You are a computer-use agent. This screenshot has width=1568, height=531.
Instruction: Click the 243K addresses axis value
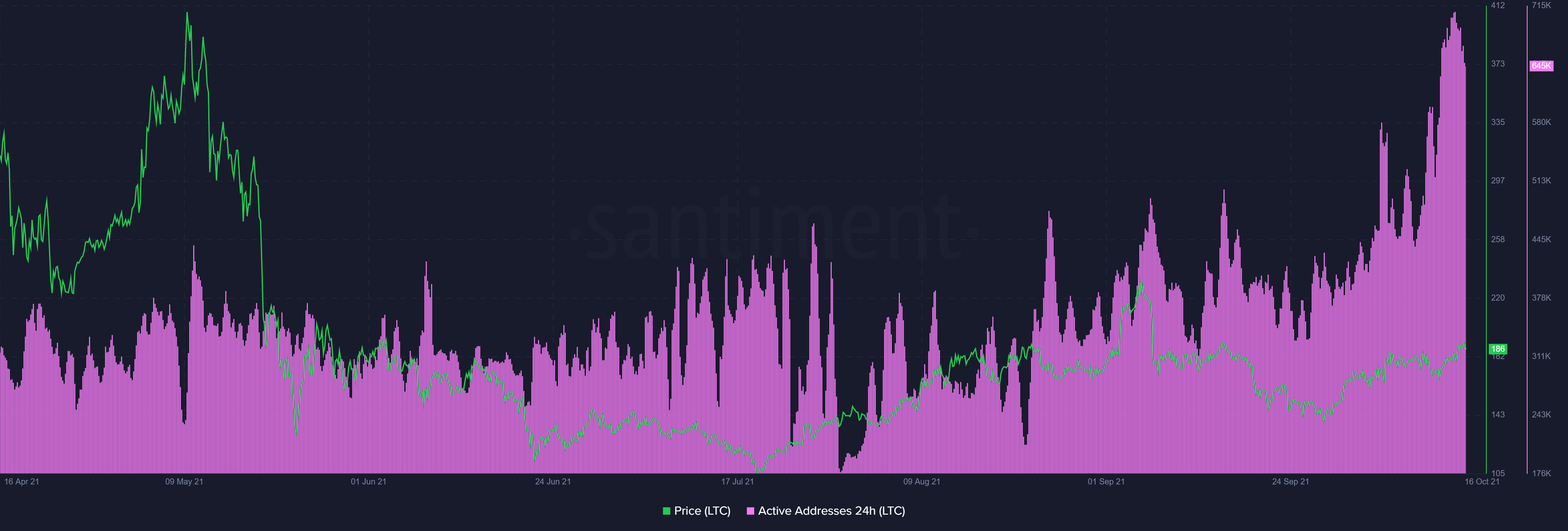tap(1541, 415)
